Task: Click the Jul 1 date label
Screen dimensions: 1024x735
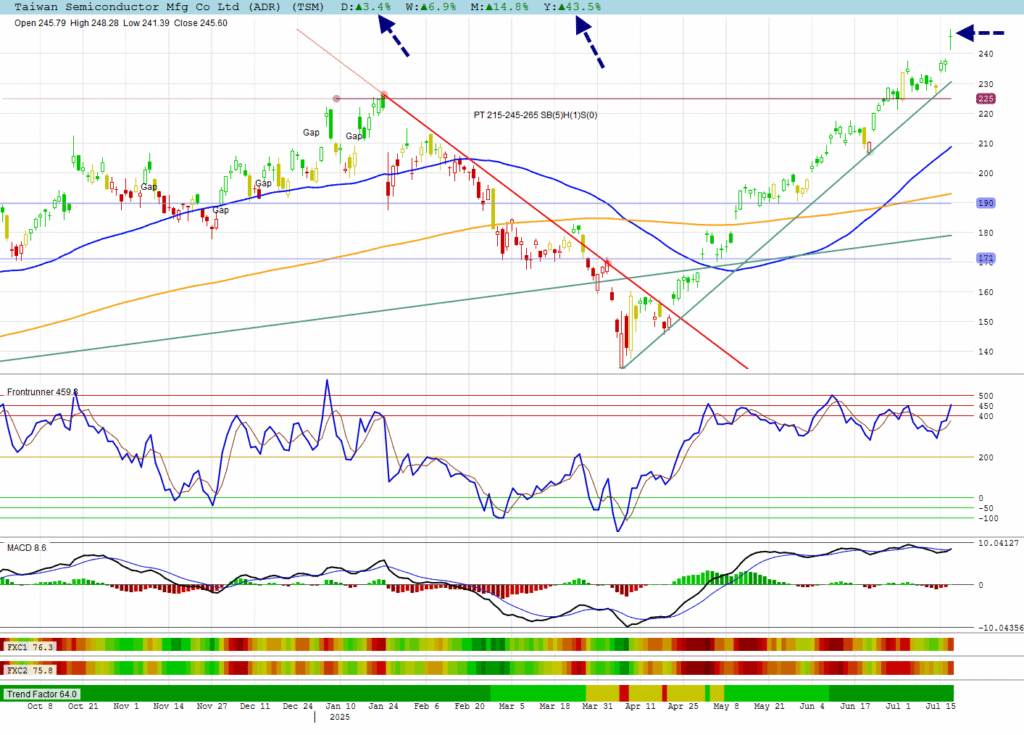Action: pos(898,706)
